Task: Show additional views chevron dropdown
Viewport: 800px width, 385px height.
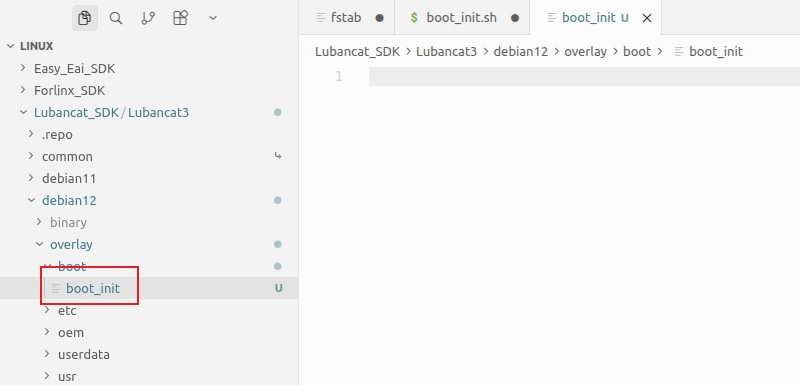Action: click(213, 18)
